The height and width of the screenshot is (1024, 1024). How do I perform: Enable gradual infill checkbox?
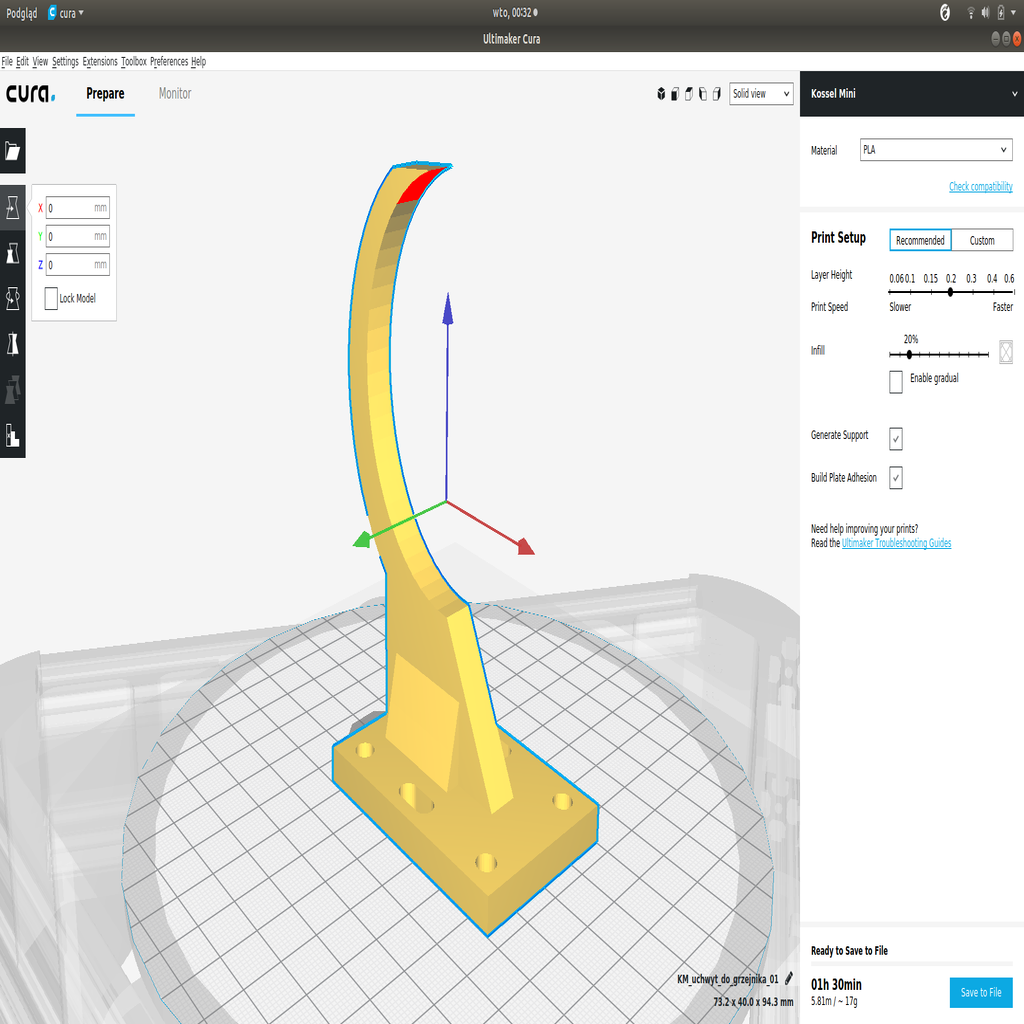pyautogui.click(x=896, y=380)
